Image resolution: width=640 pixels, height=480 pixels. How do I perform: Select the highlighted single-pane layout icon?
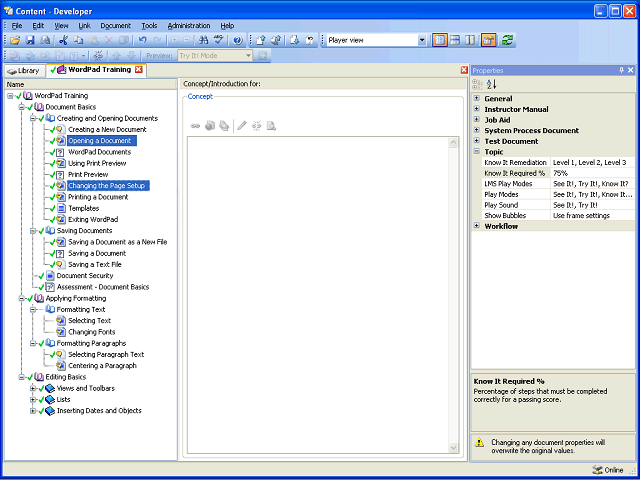440,40
